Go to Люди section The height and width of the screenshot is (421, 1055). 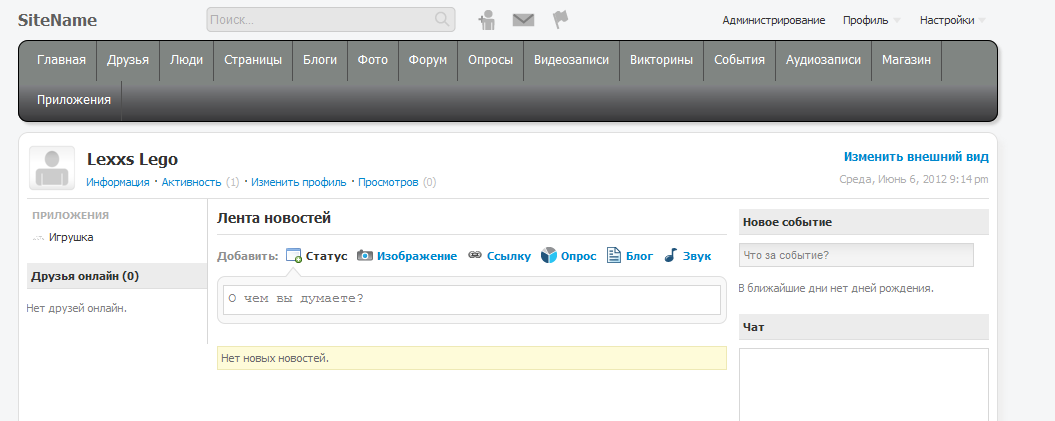pyautogui.click(x=186, y=60)
